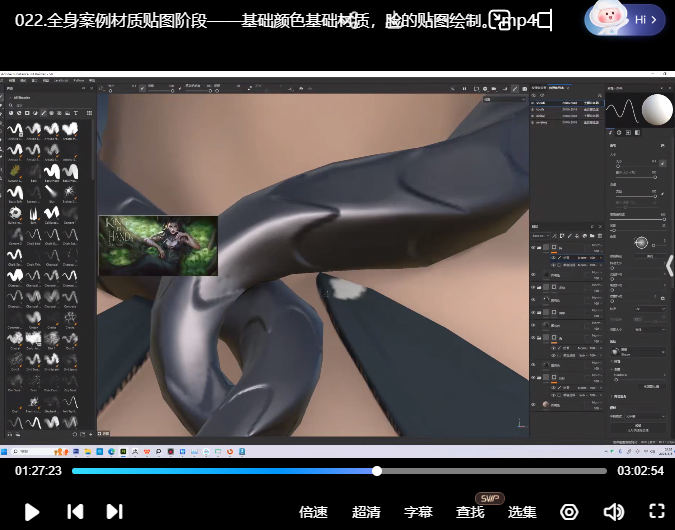Screen dimensions: 675x530
Task: Mute the video volume speaker icon
Action: pos(613,512)
